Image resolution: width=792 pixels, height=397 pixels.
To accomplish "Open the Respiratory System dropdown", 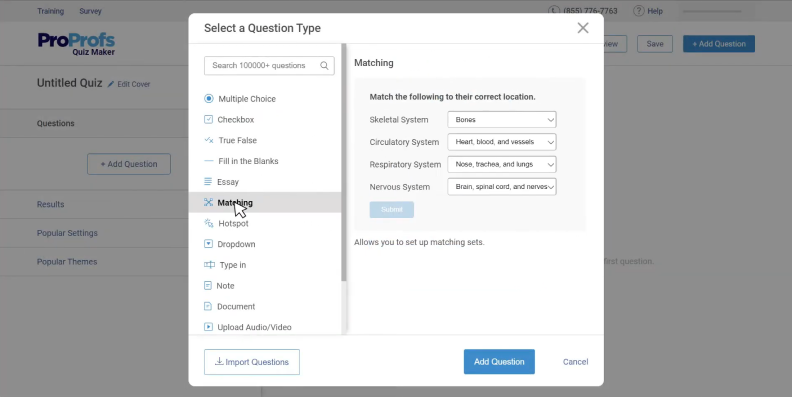I will [x=502, y=164].
